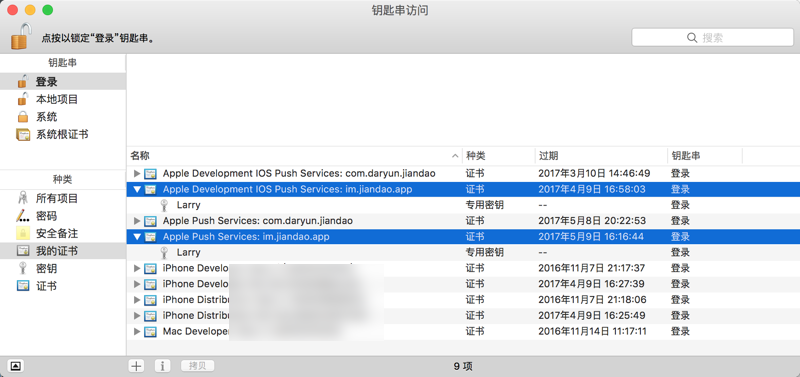Select Apple Push Services: im.jiandao.app
This screenshot has height=377, width=800.
pos(246,237)
